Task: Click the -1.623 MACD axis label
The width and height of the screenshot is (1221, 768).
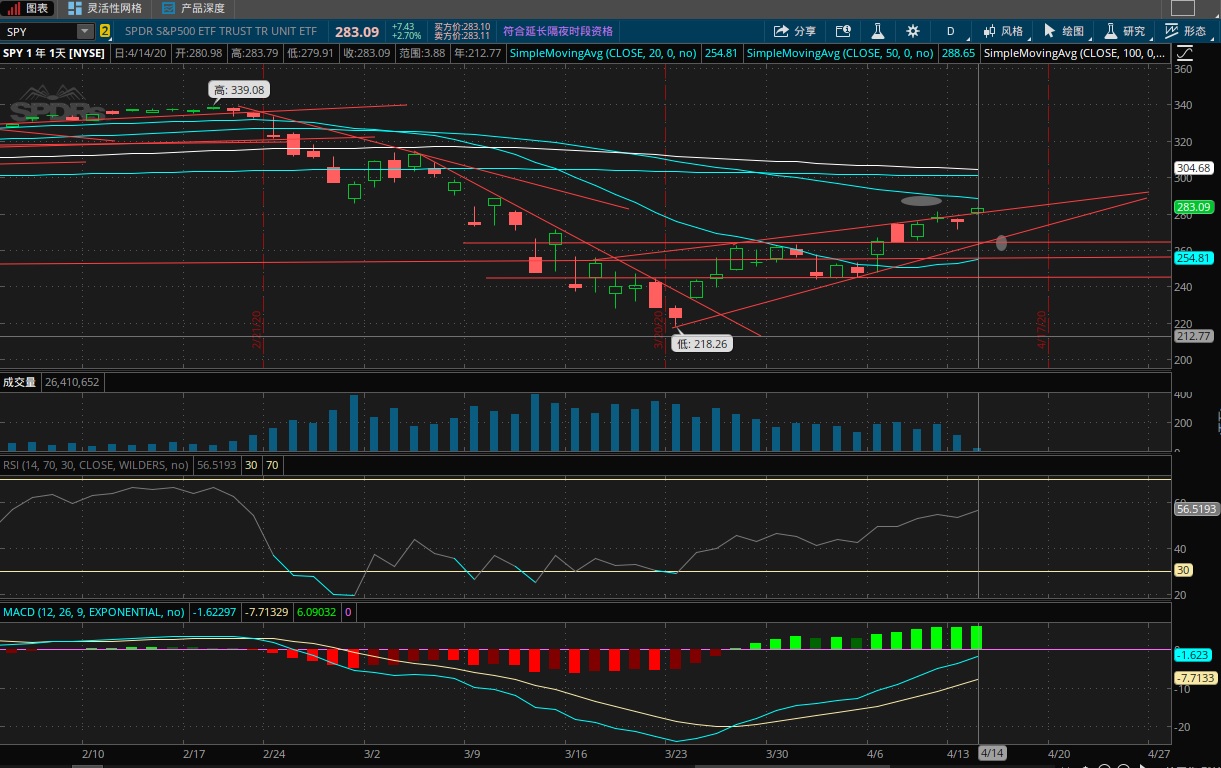Action: 1194,655
